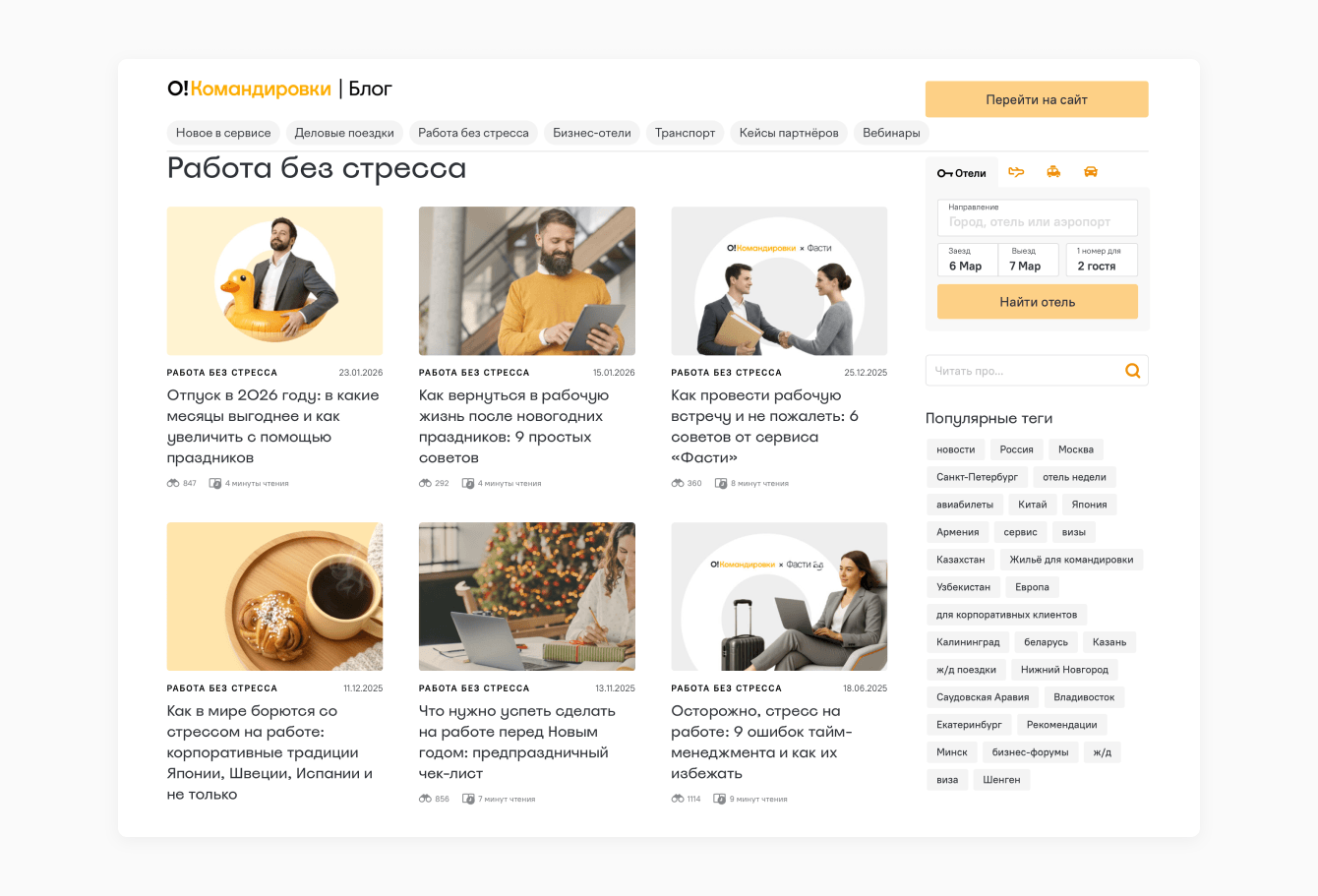
Task: Open the flights airplane icon tab
Action: click(x=1016, y=172)
